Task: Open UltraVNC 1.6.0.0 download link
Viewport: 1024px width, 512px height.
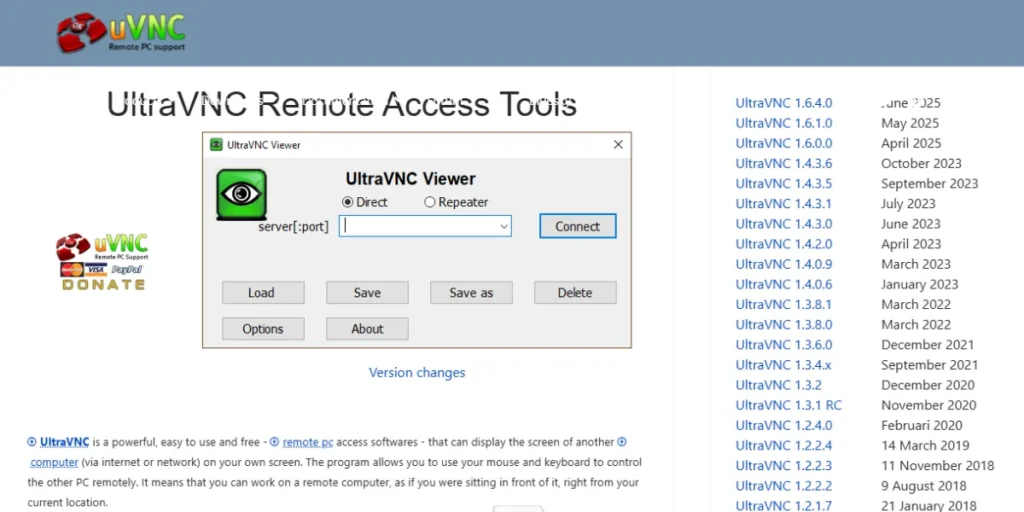Action: pyautogui.click(x=784, y=144)
